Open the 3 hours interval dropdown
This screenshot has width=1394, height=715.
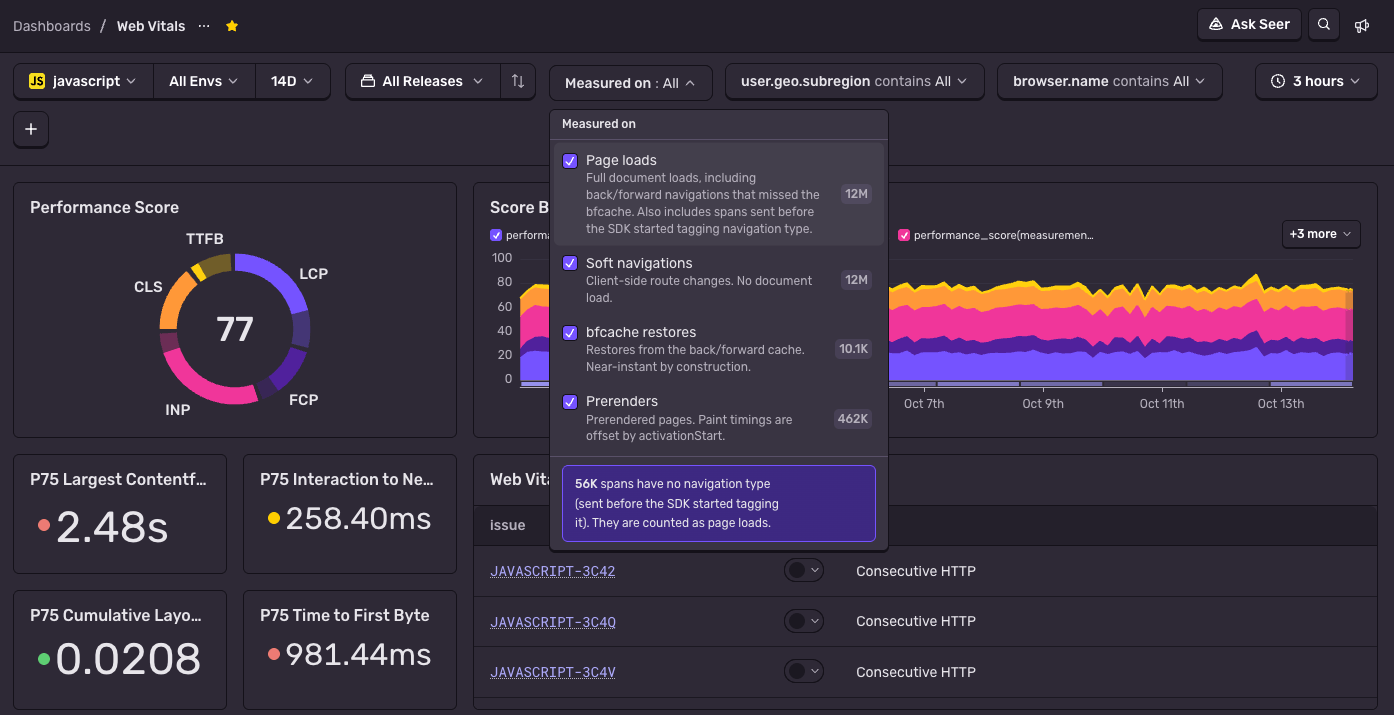pyautogui.click(x=1316, y=81)
